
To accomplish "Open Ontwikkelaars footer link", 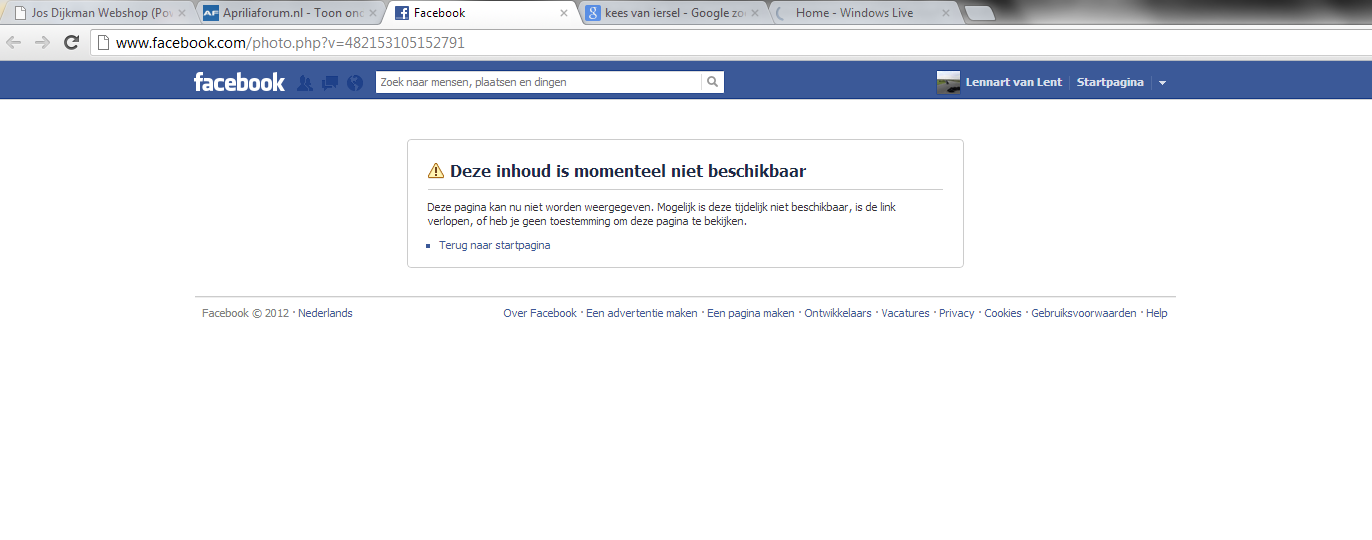I will (x=838, y=313).
